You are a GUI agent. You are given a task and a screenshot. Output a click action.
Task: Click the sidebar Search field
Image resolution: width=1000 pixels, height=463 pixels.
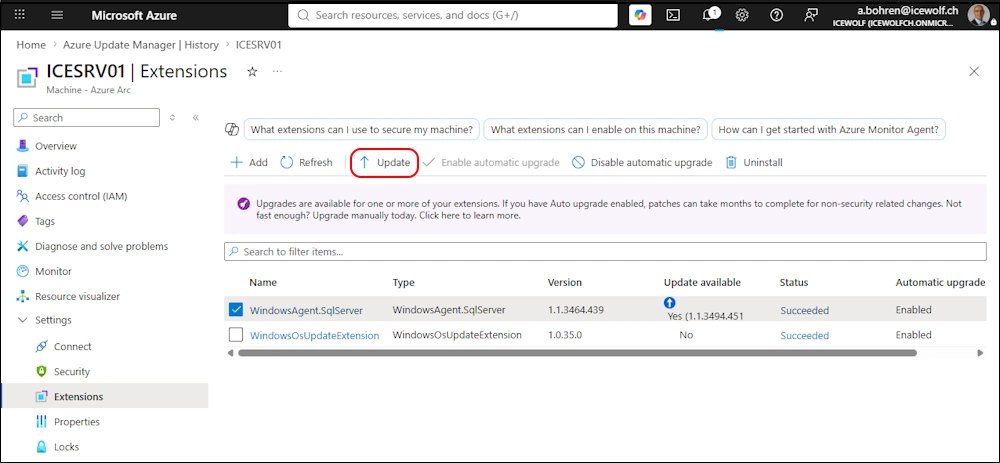pyautogui.click(x=86, y=117)
